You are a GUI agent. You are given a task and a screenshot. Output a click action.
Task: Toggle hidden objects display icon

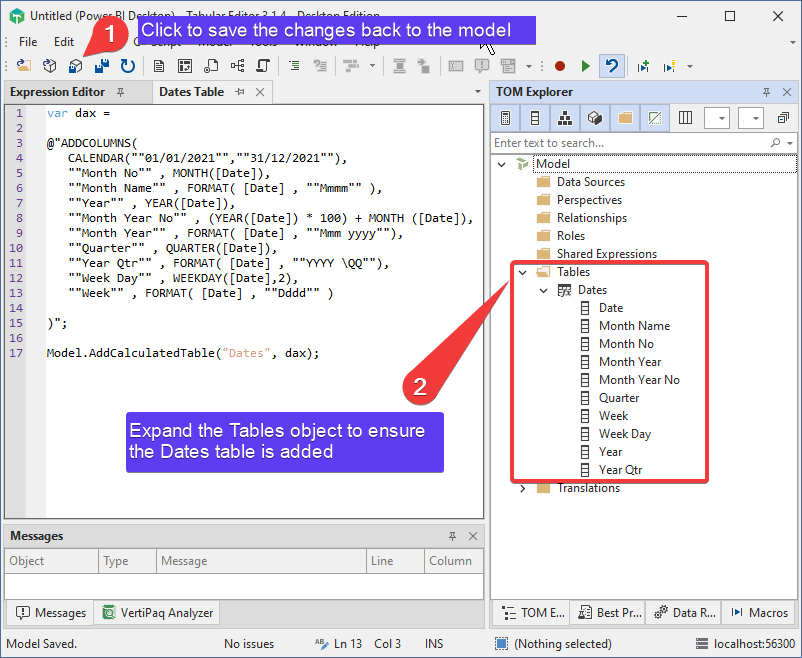(x=655, y=118)
